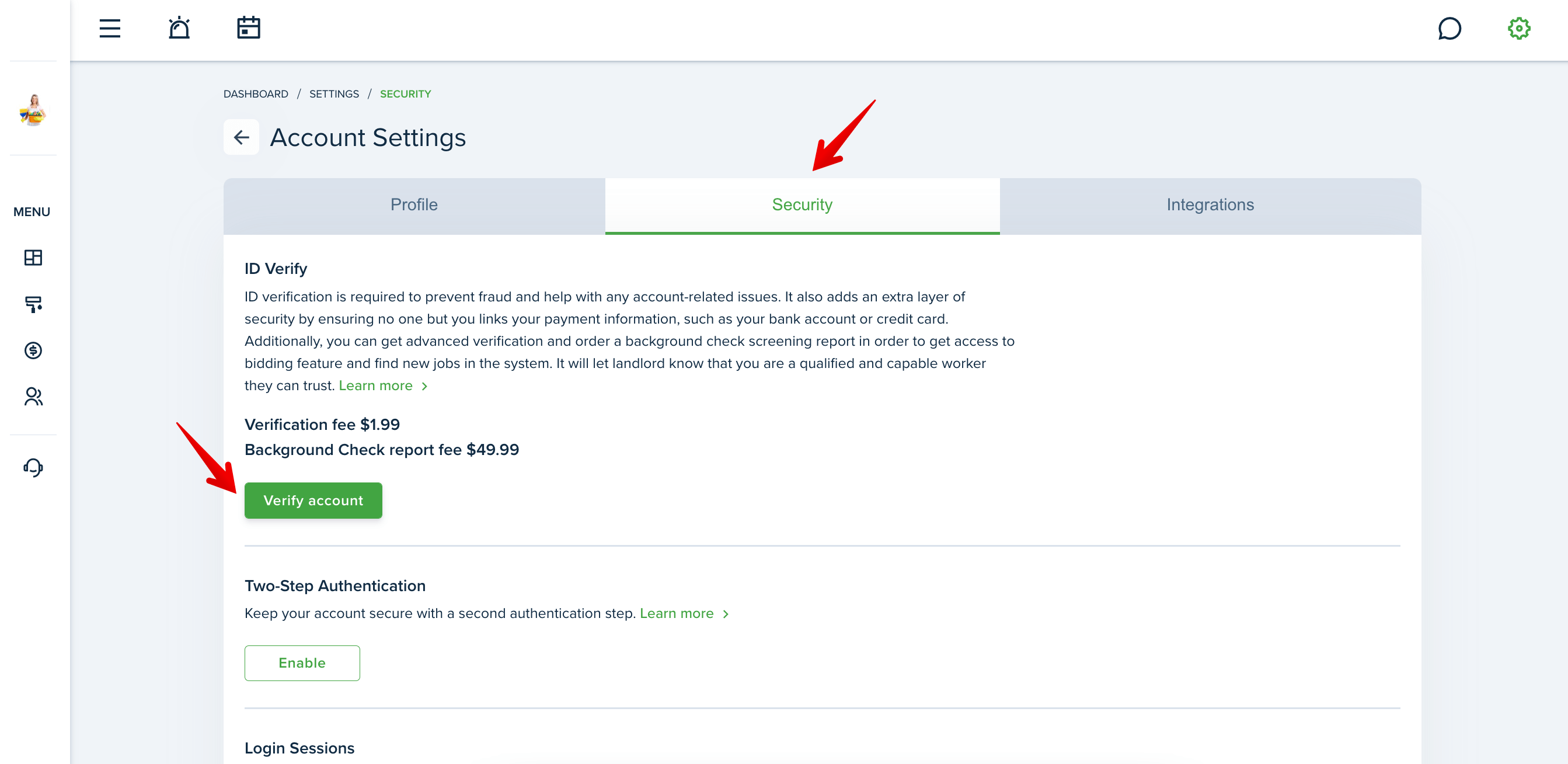Screen dimensions: 1568x764
Task: Open the paint roller maintenance sidebar icon
Action: (33, 304)
